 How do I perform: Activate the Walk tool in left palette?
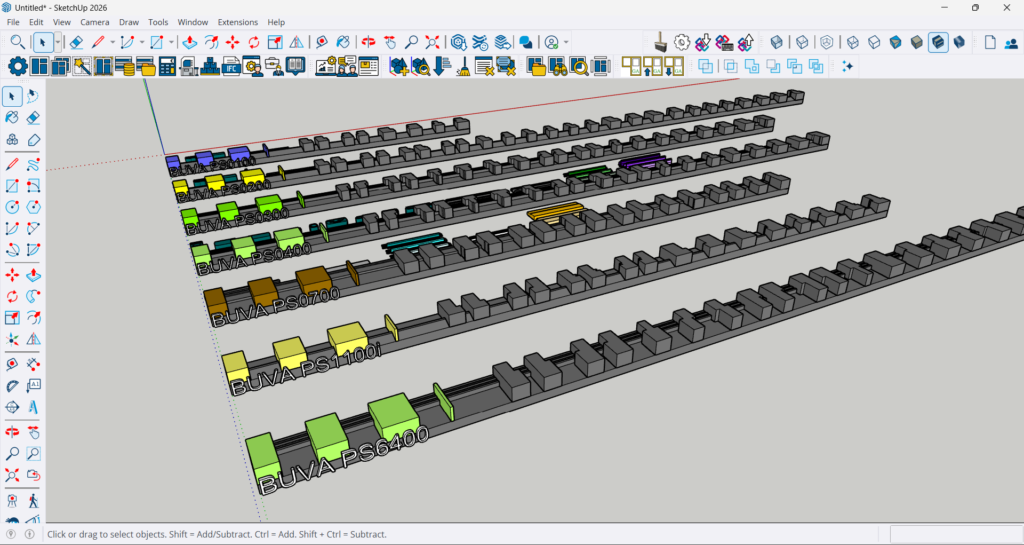click(x=33, y=501)
